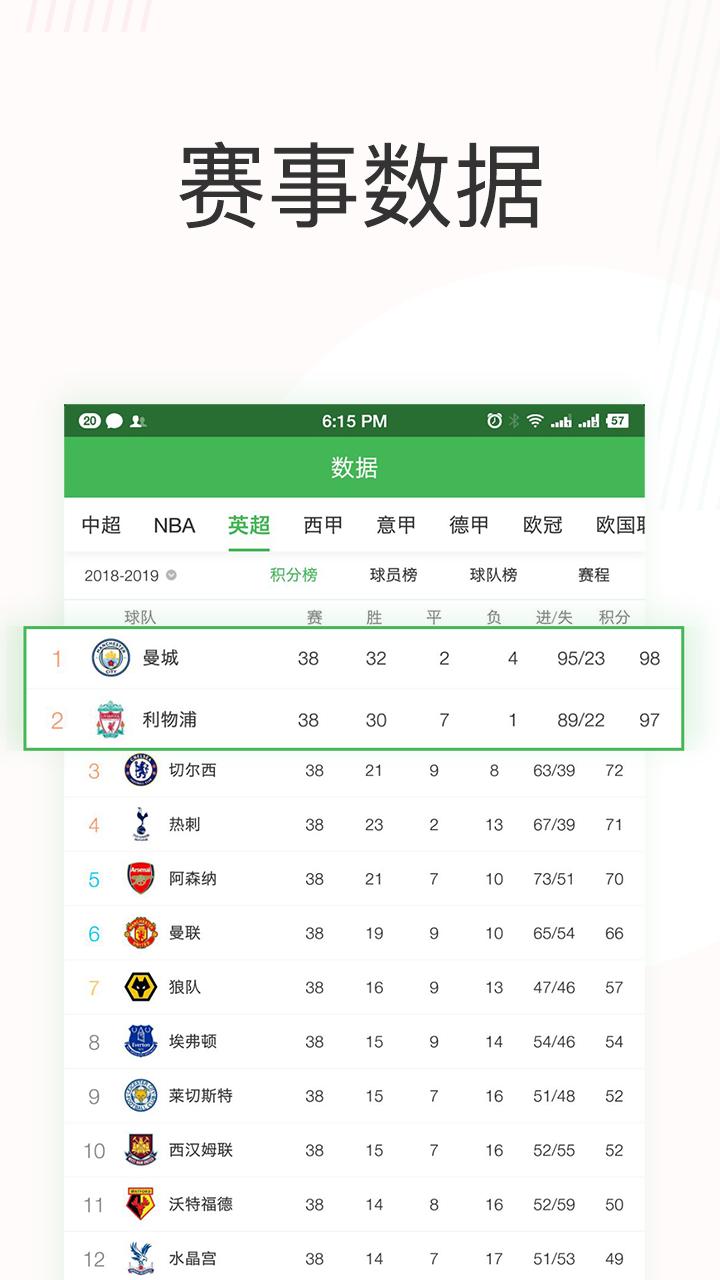Click the Liverpool club crest

coord(111,720)
